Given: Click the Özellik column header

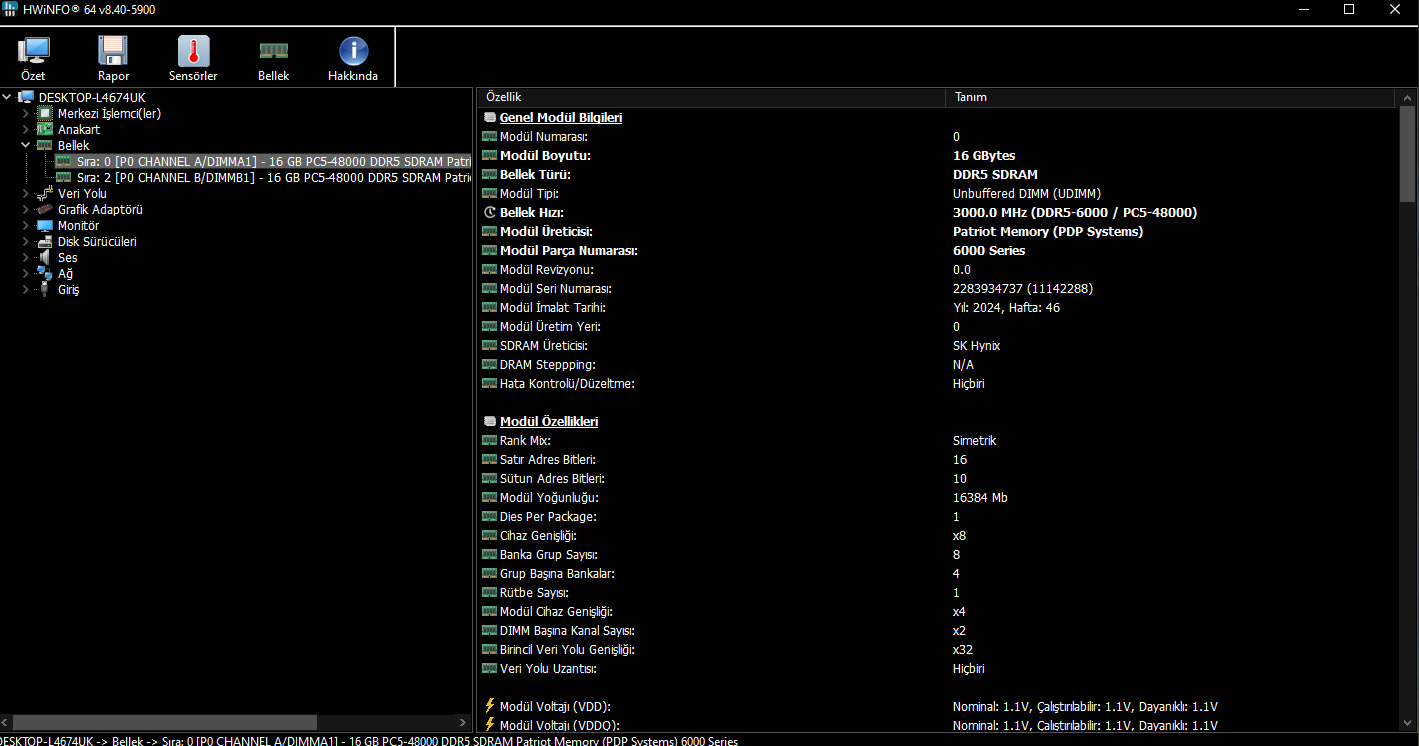Looking at the screenshot, I should [x=712, y=97].
